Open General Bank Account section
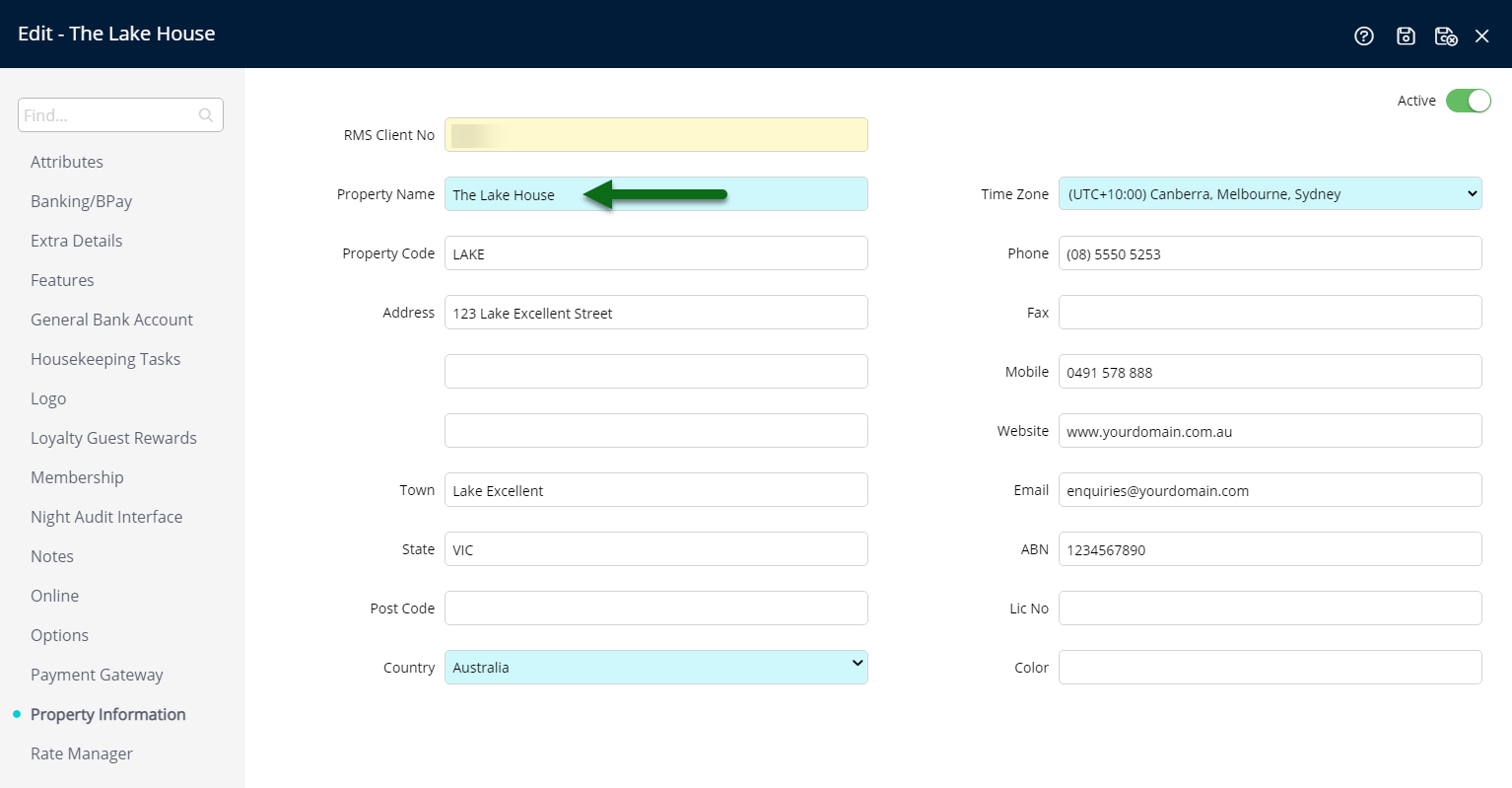1512x788 pixels. click(x=111, y=320)
